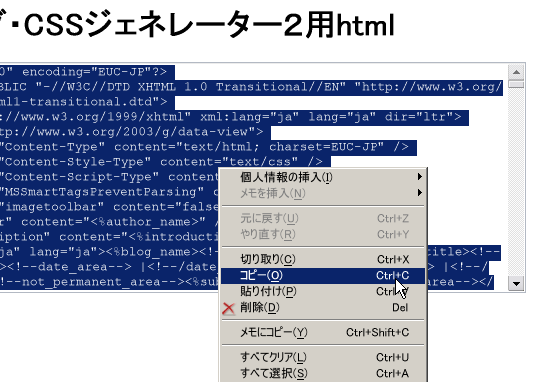This screenshot has width=550, height=382.
Task: Click the www.w3.org/2003/g/data-view line
Action: click(135, 132)
